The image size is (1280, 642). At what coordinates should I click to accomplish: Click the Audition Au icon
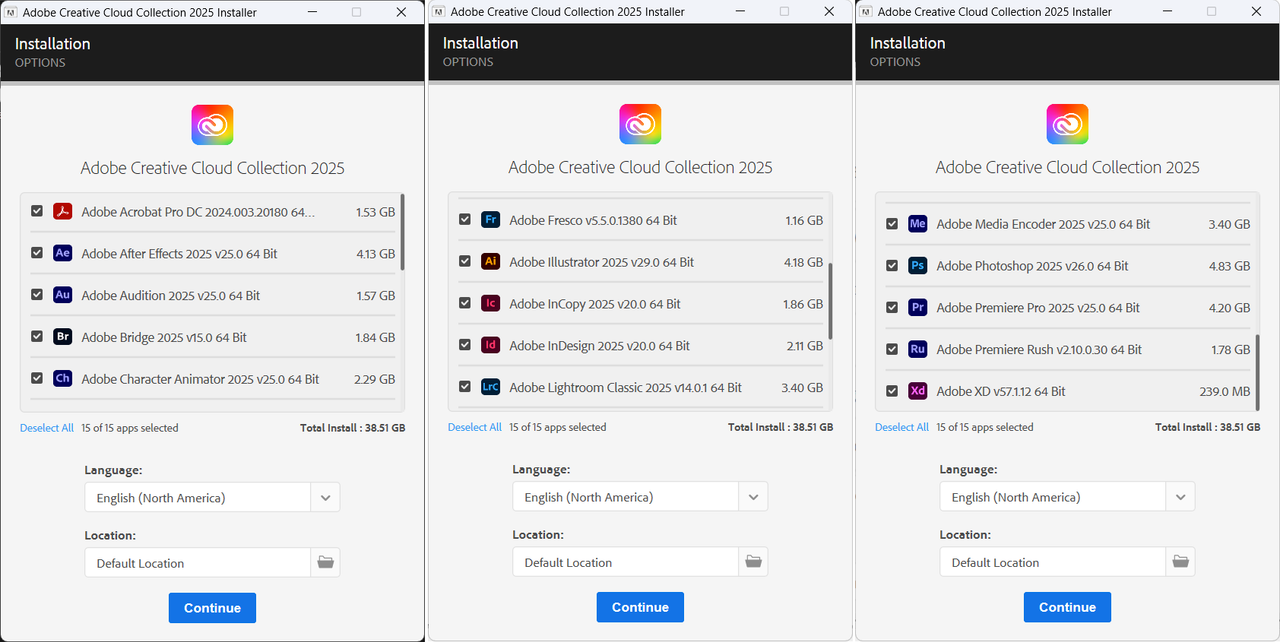63,296
